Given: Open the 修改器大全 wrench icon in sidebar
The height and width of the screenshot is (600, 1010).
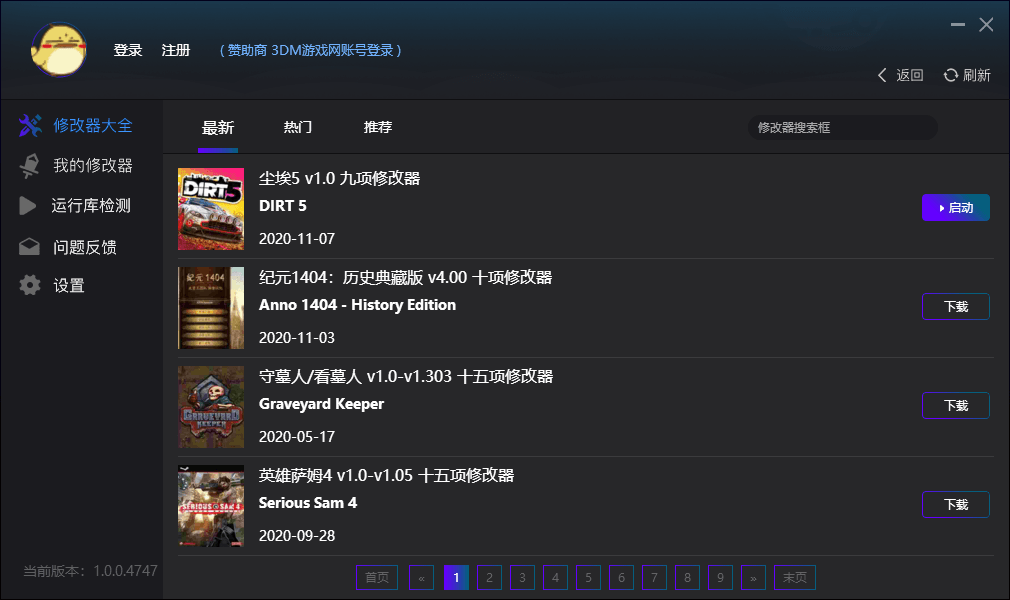Looking at the screenshot, I should coord(29,125).
